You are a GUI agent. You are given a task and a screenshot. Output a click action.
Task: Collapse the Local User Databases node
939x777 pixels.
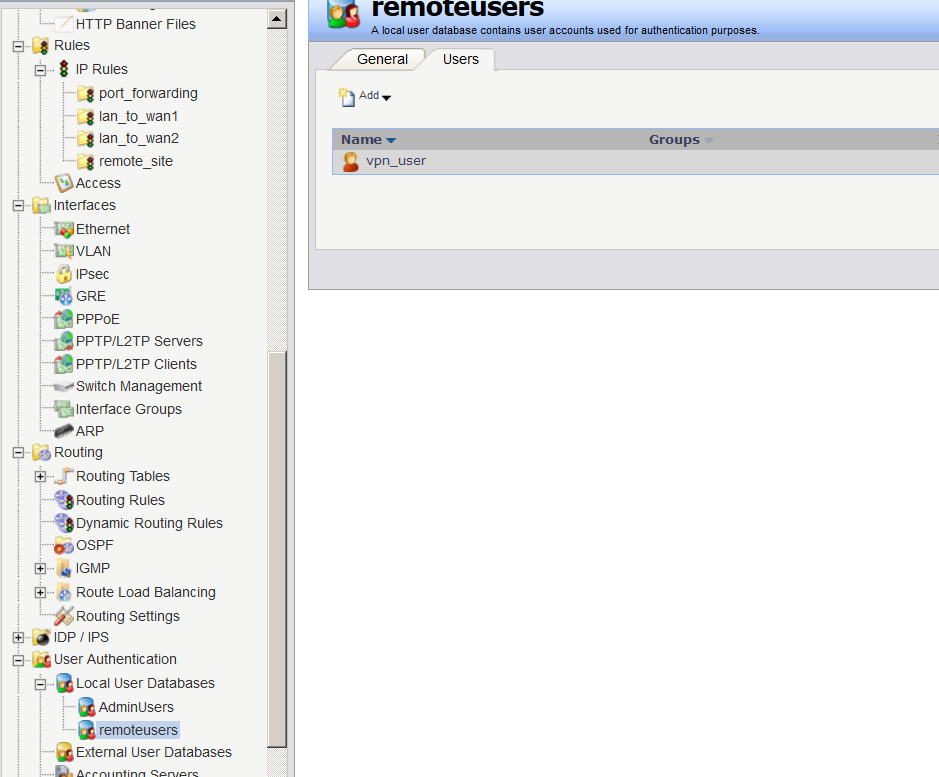(40, 684)
